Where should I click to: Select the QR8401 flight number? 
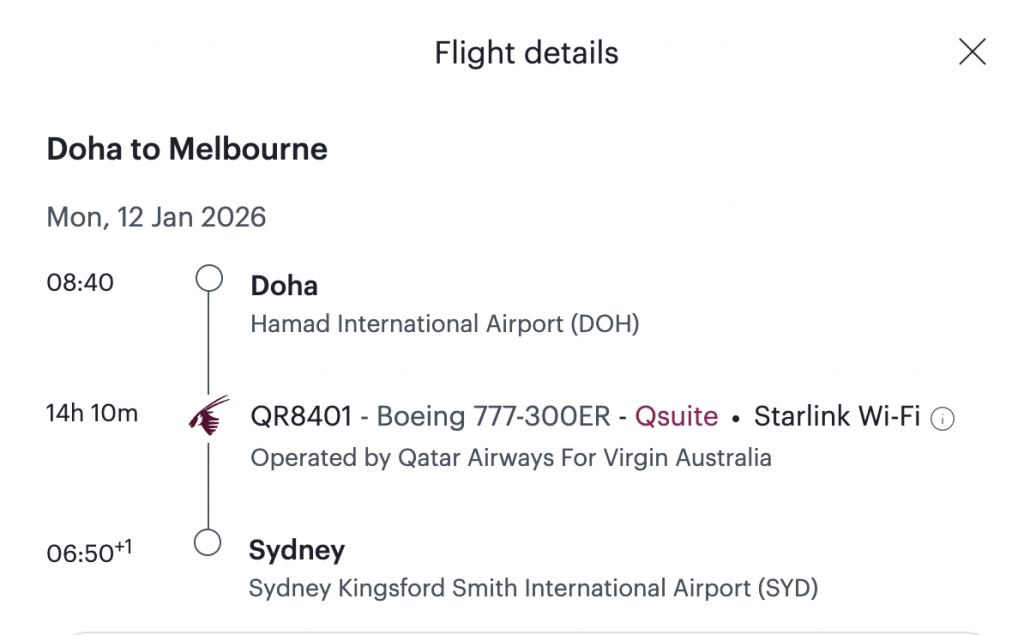tap(301, 416)
